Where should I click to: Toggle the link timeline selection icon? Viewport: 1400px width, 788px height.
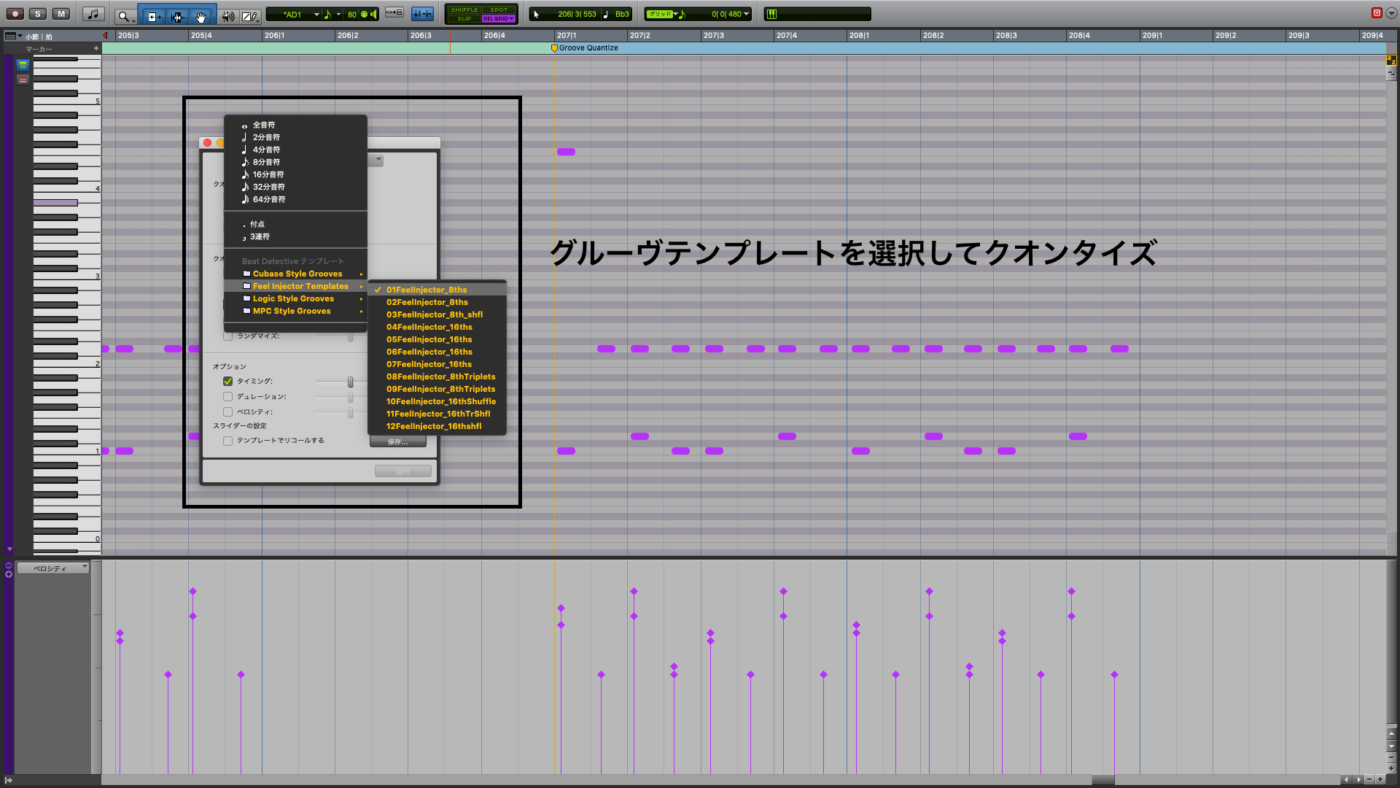pyautogui.click(x=394, y=14)
